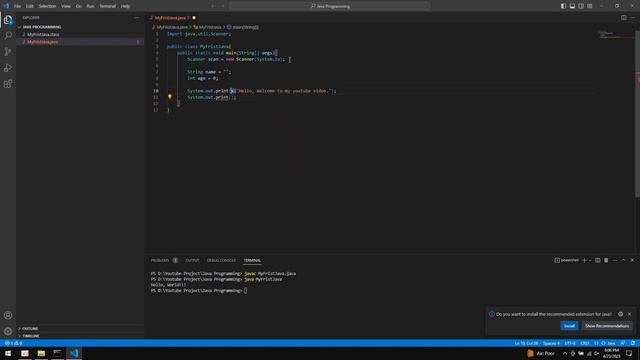The width and height of the screenshot is (640, 360).
Task: Open the Selection menu
Action: [x=47, y=6]
